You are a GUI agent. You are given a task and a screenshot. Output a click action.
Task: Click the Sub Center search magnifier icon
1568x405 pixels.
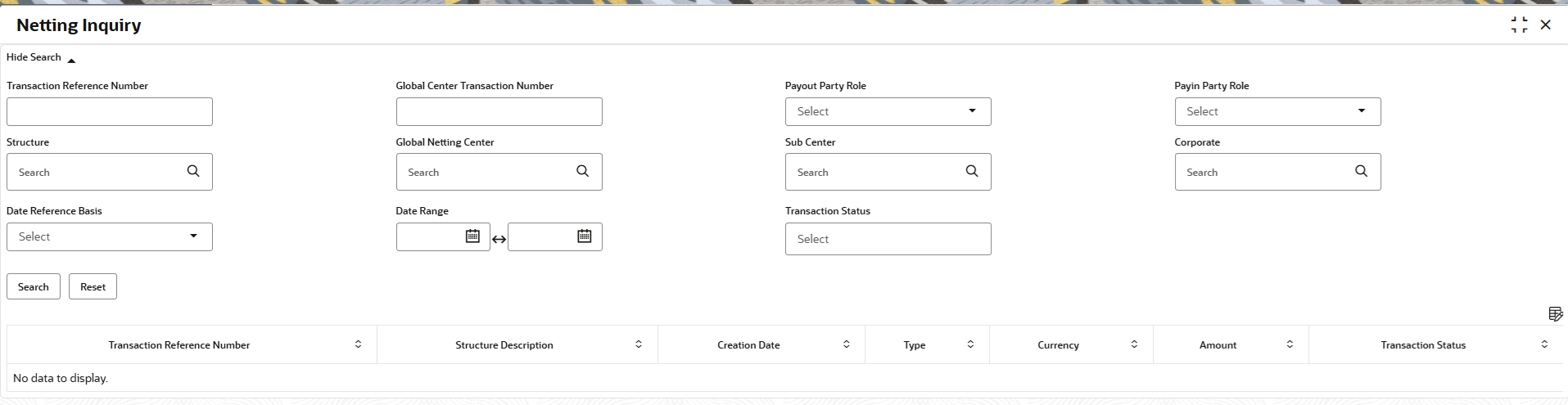coord(972,171)
